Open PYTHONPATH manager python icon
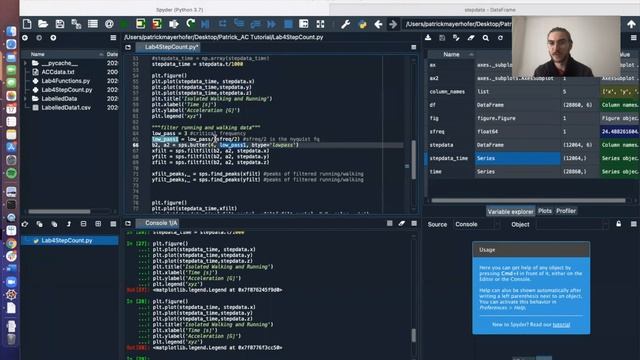Screen dimensions: 640x360 [362, 24]
